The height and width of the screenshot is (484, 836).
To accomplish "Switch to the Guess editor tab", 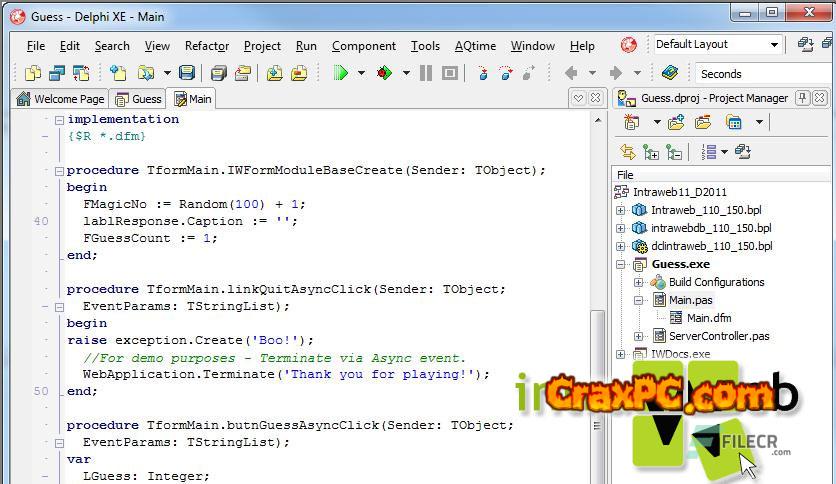I will pos(139,99).
